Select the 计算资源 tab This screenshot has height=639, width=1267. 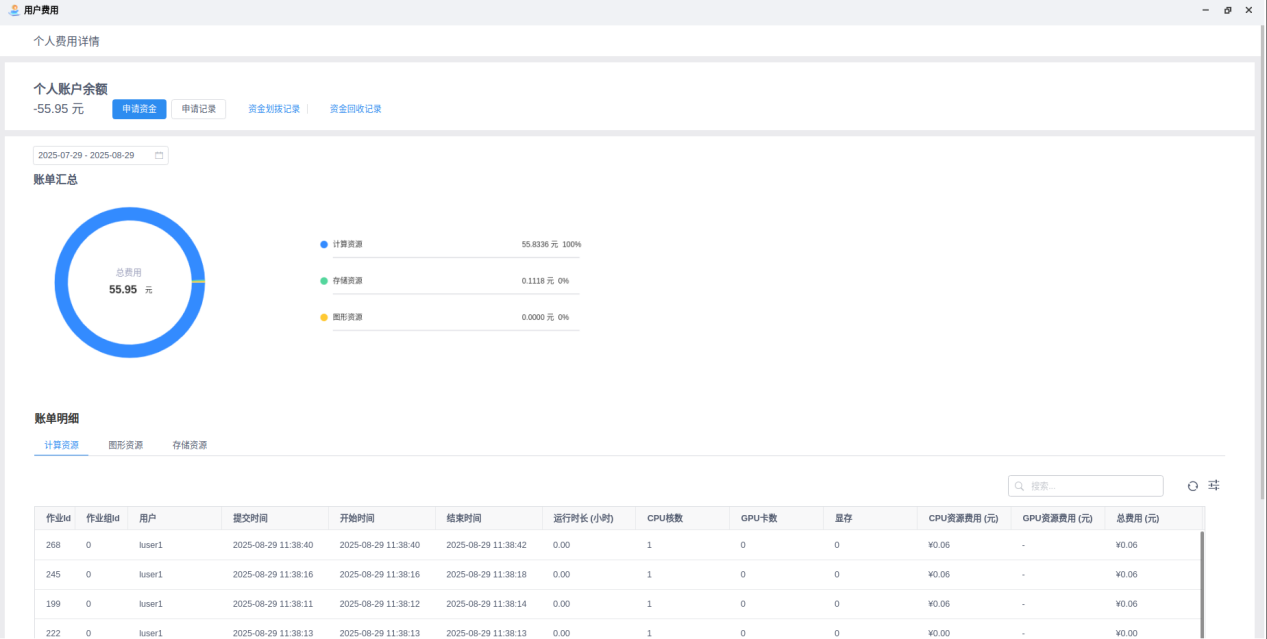pos(61,445)
